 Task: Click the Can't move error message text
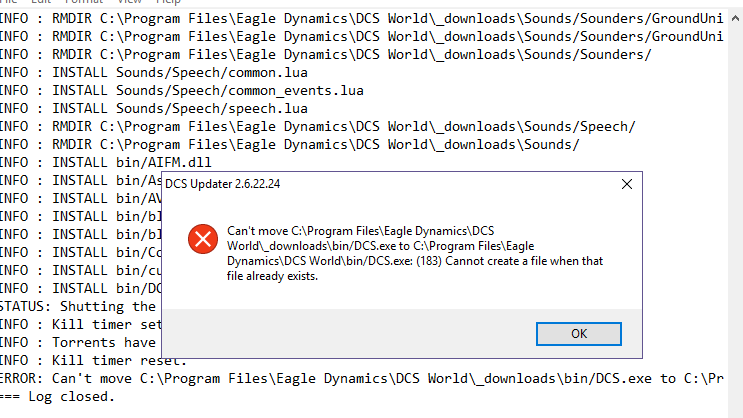point(415,254)
